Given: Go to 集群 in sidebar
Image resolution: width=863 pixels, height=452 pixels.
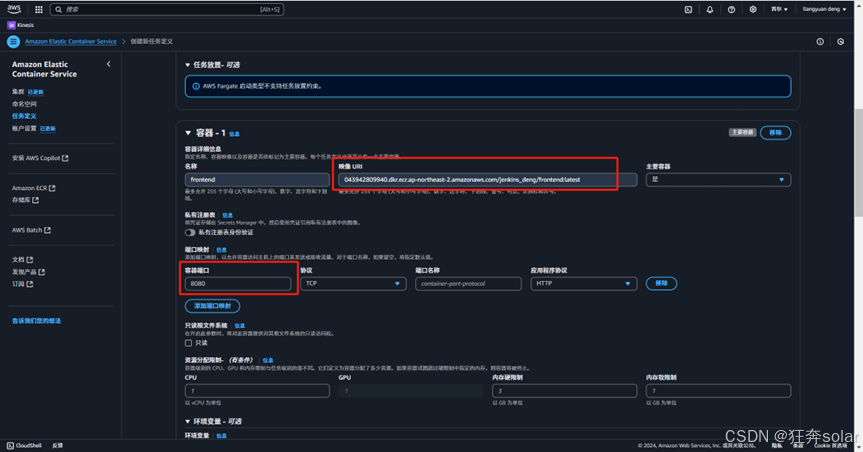Looking at the screenshot, I should tap(18, 91).
